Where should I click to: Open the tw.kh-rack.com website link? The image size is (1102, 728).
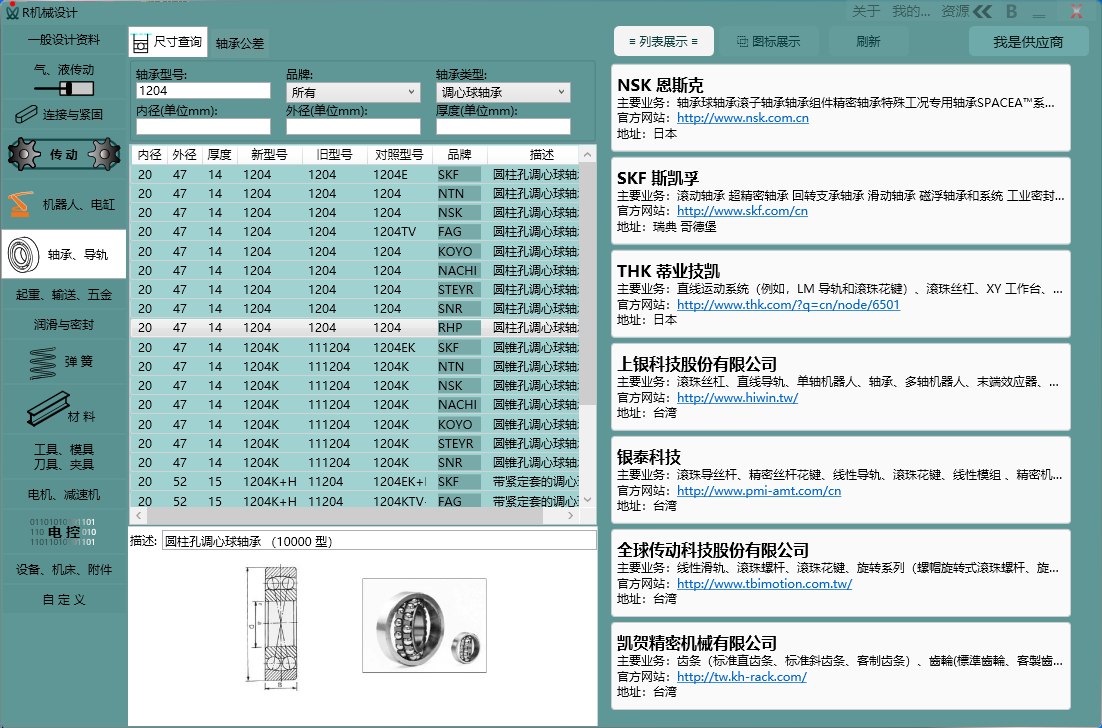(741, 677)
